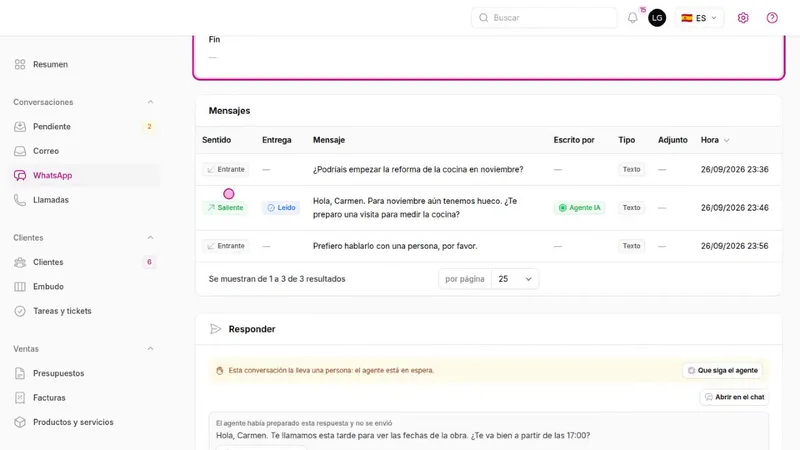
Task: Click the Abrir en el chat button
Action: coord(735,397)
